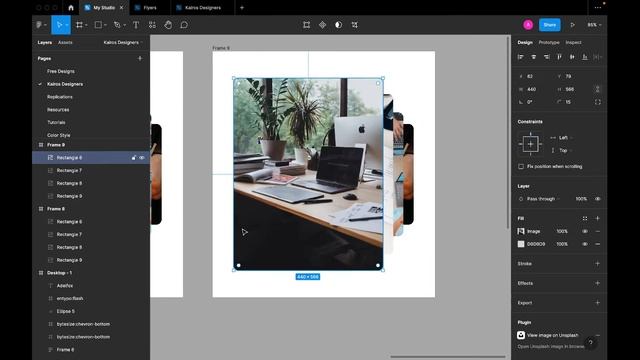The image size is (640, 360).
Task: Click the Use as mask icon
Action: pos(338,25)
